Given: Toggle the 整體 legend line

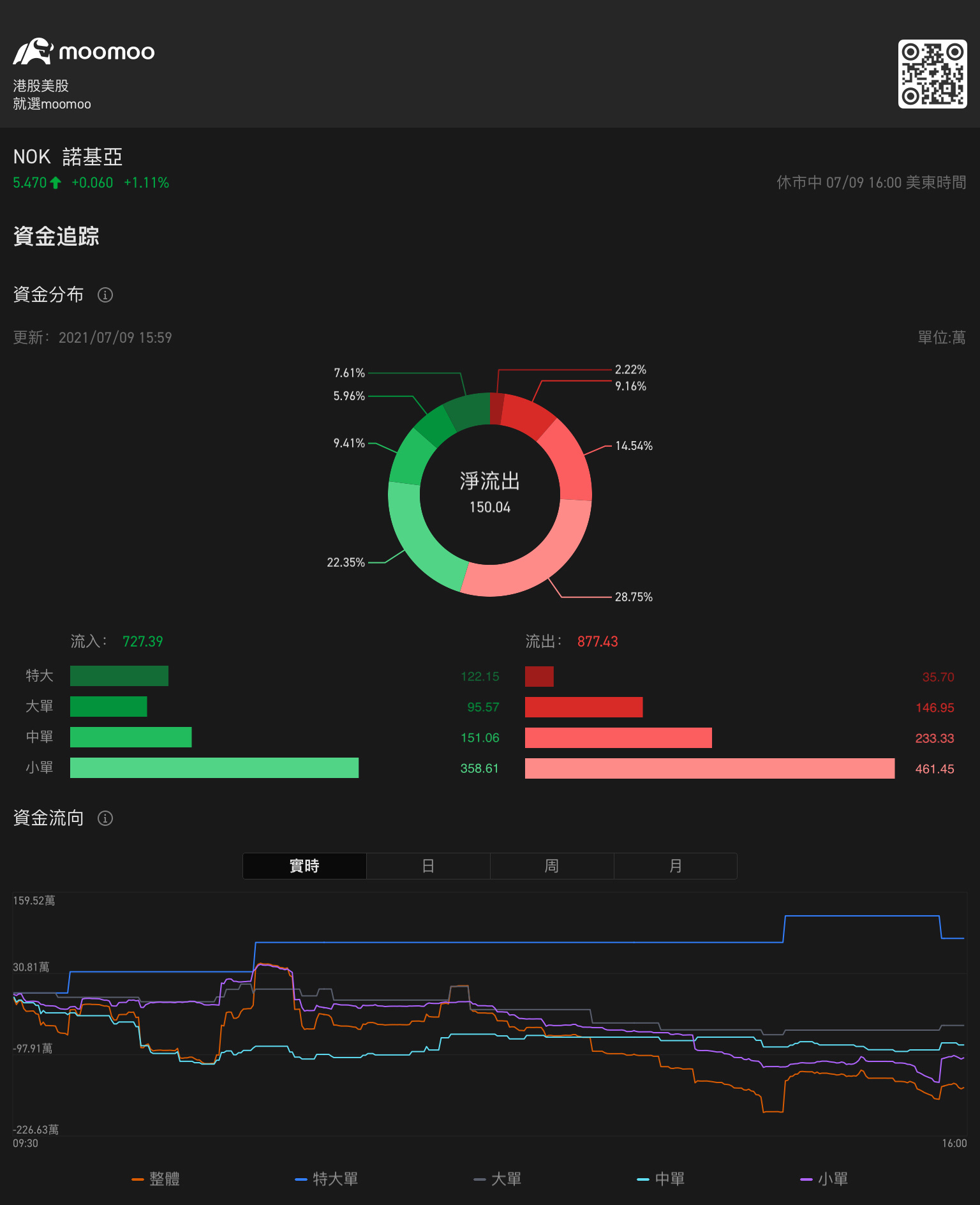Looking at the screenshot, I should click(156, 1179).
